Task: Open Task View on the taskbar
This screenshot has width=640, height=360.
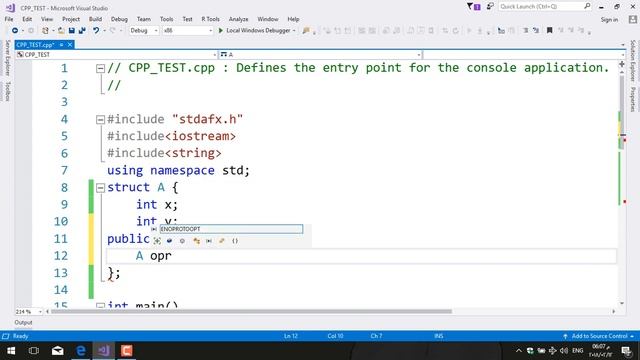Action: [x=34, y=351]
